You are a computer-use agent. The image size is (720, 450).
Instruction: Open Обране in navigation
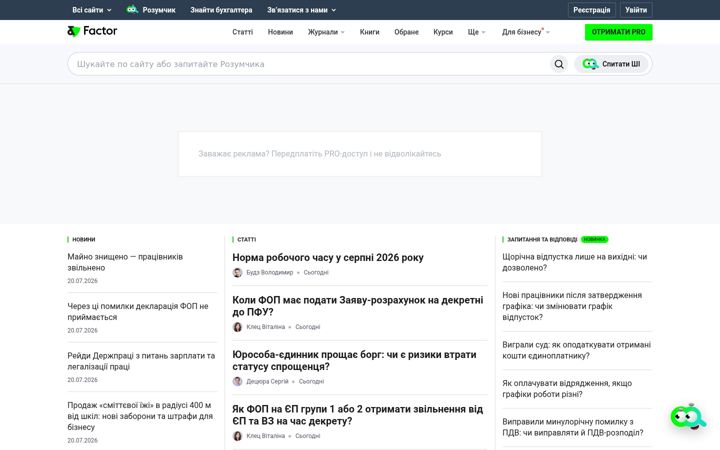coord(406,32)
